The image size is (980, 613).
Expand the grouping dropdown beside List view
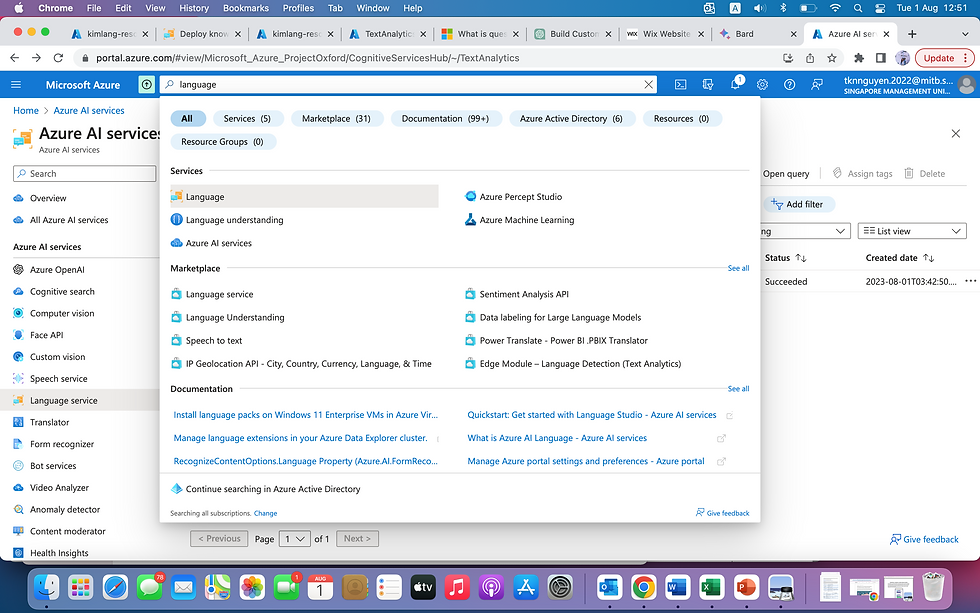pos(806,231)
